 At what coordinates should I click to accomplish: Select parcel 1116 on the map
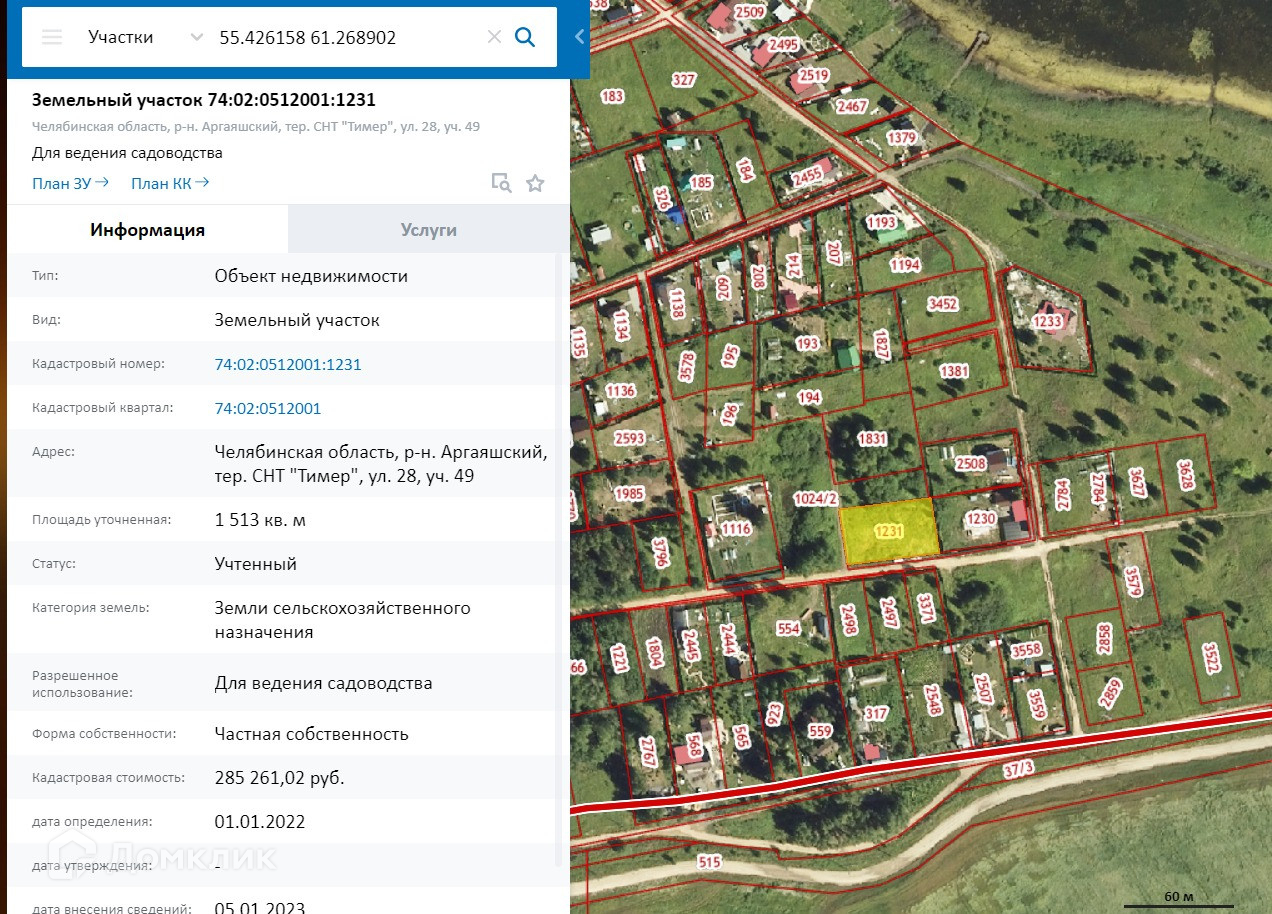[736, 529]
